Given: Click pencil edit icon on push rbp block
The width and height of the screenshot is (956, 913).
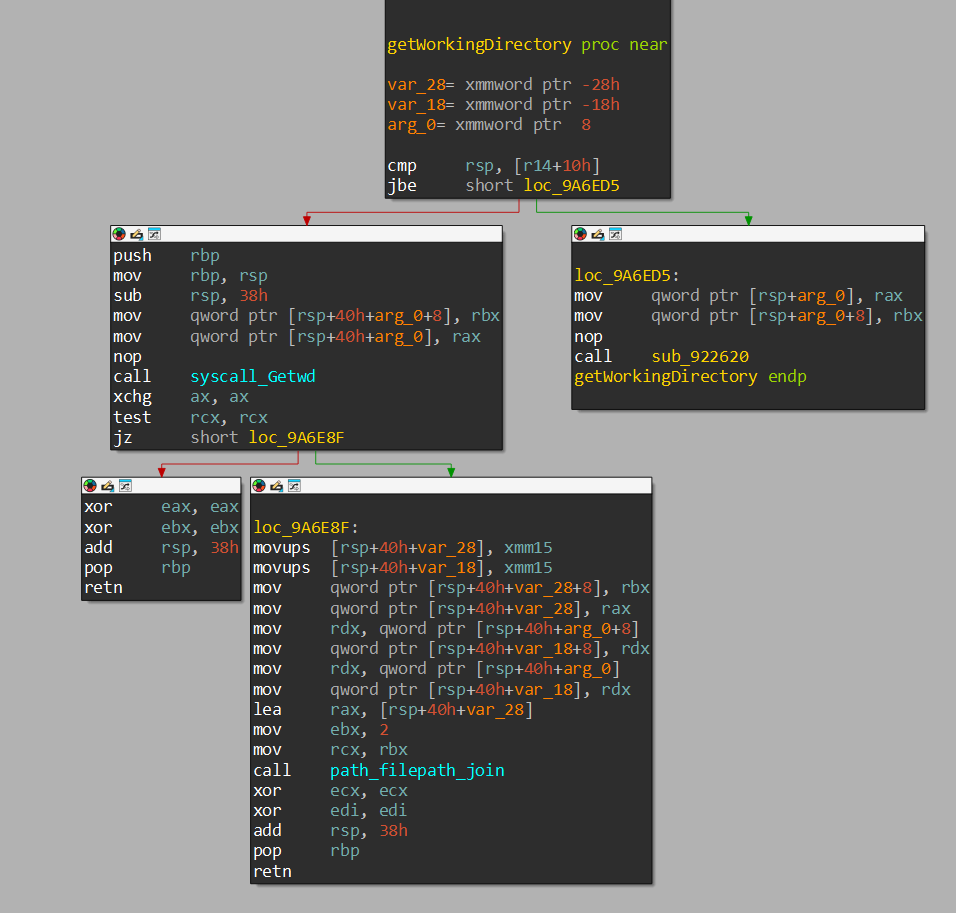Looking at the screenshot, I should click(136, 234).
